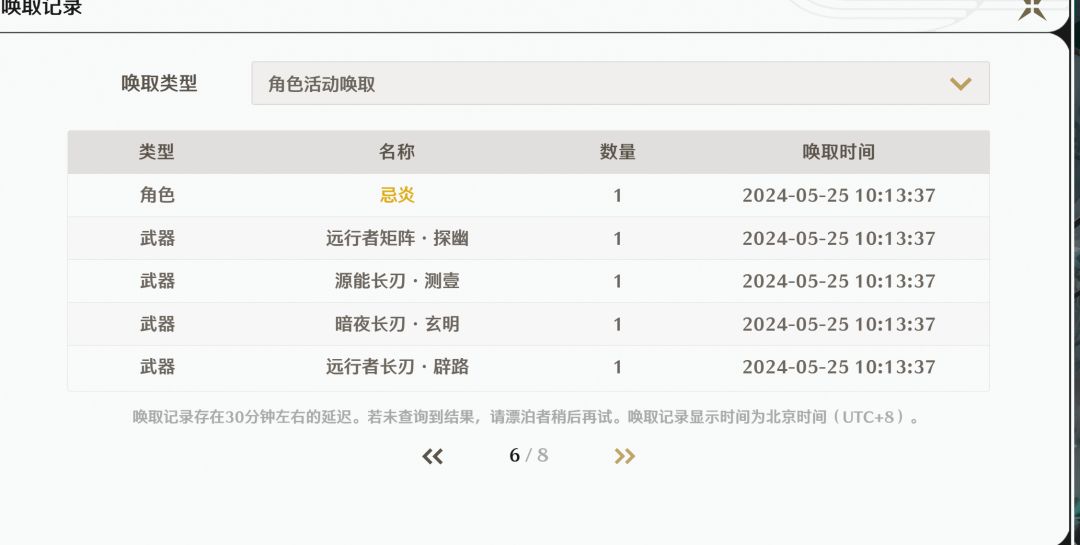1080x545 pixels.
Task: Click the timestamp in the 测壹 row
Action: [838, 281]
